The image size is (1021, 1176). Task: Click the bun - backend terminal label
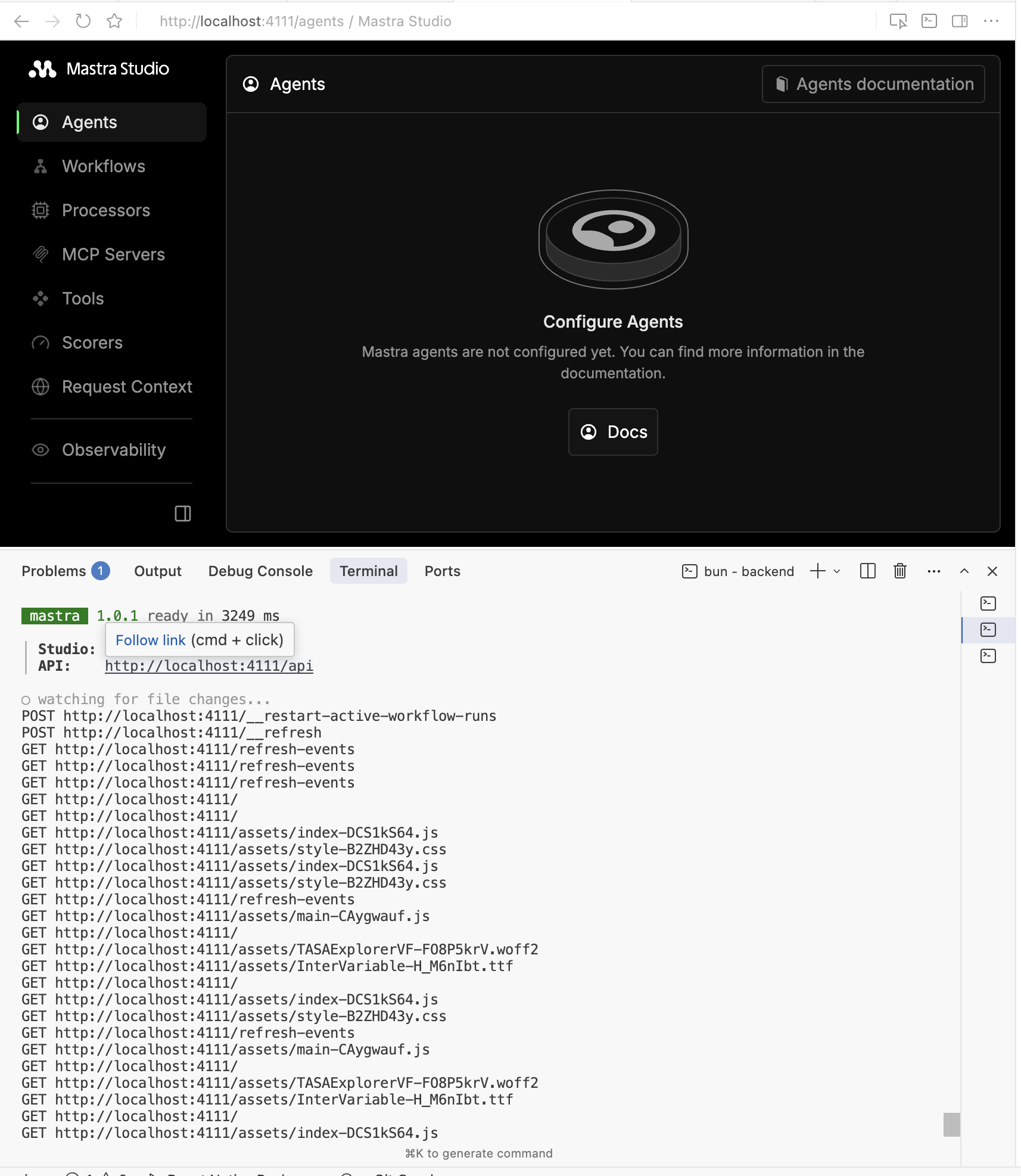point(738,571)
